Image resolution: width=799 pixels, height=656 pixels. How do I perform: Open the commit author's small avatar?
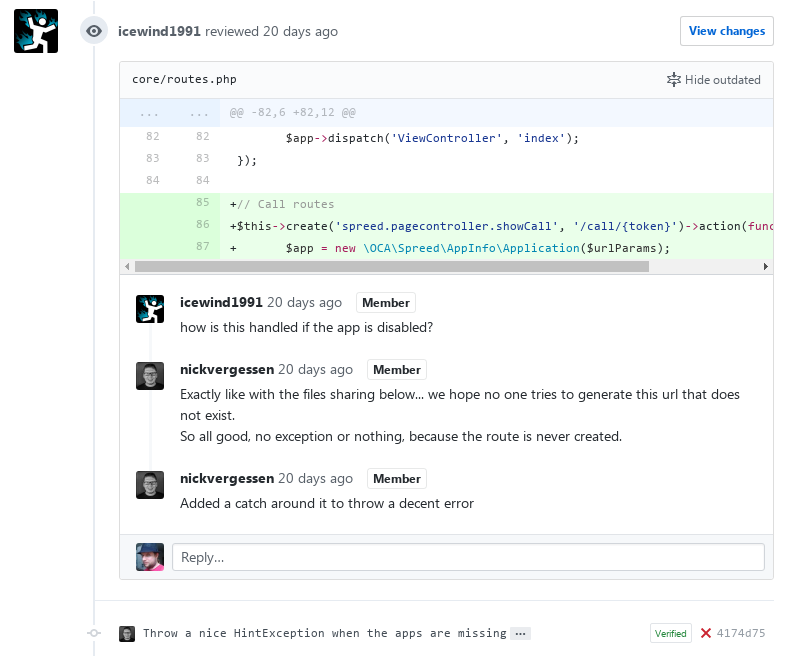[x=127, y=634]
